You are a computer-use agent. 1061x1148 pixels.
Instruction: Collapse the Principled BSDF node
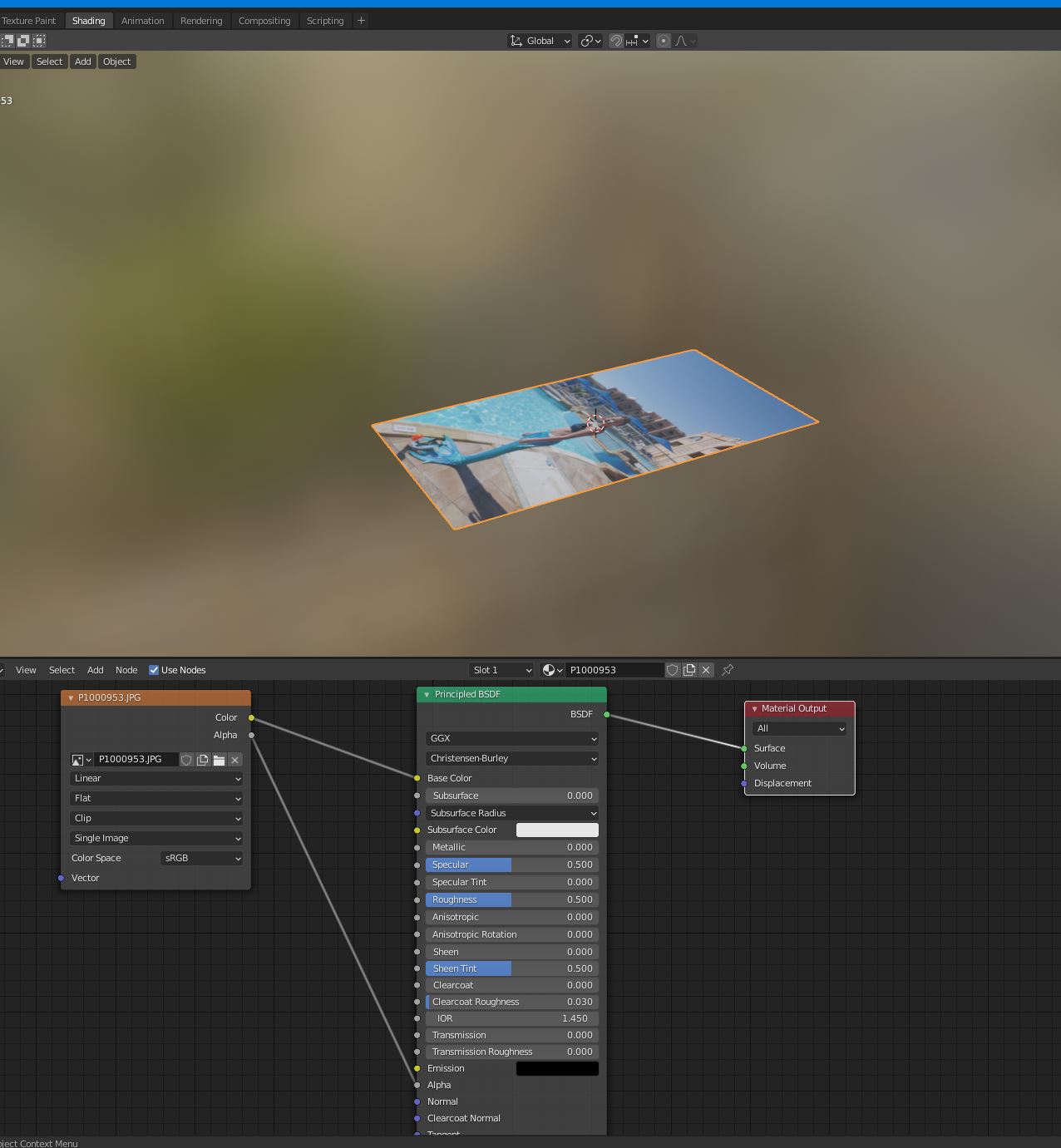point(427,695)
